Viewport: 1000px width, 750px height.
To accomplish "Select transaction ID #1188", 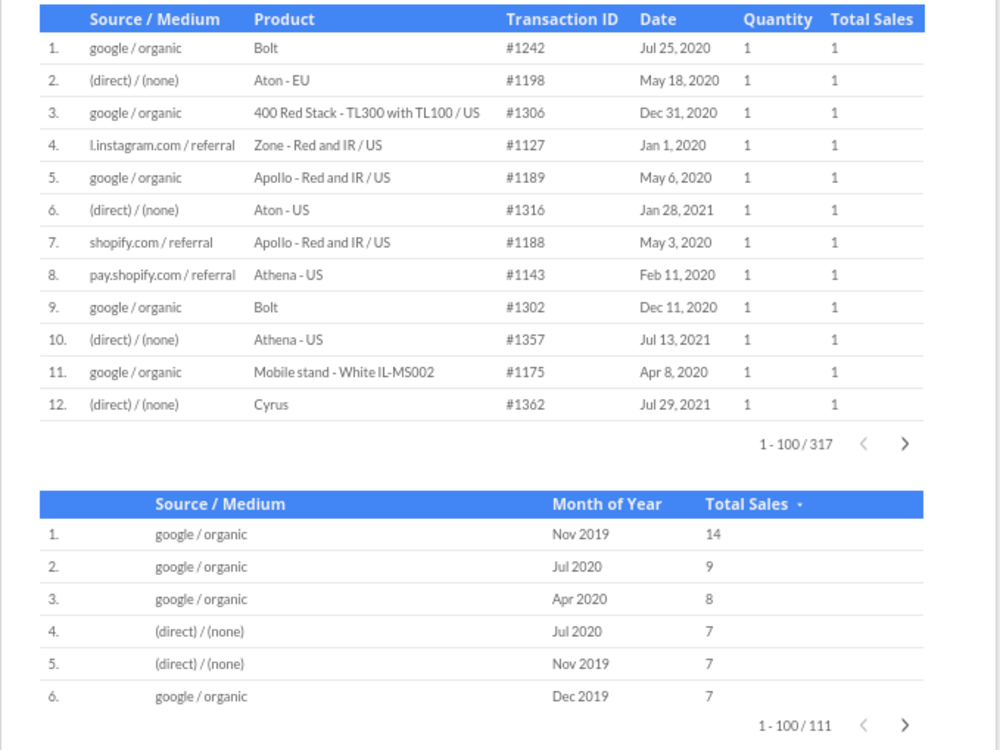I will [526, 243].
